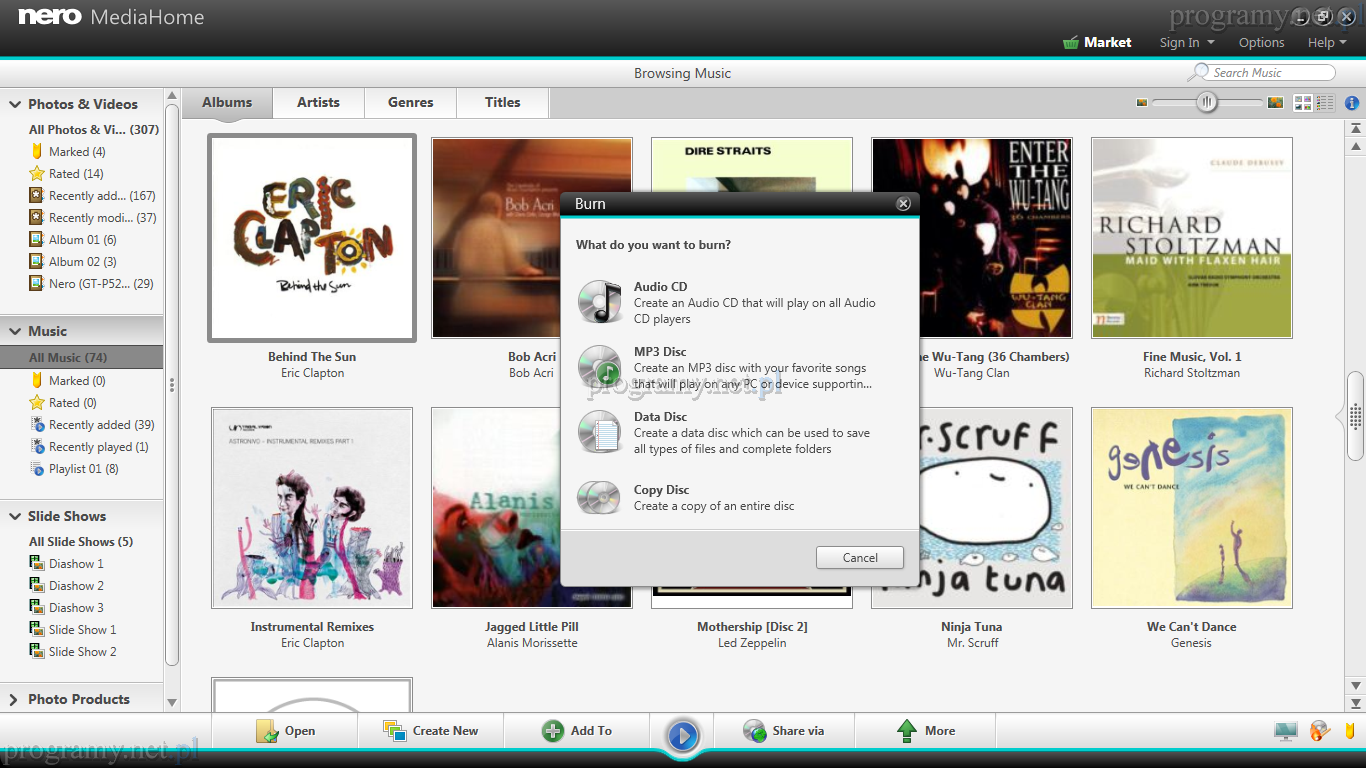The image size is (1366, 768).
Task: Select the MP3 Disc burn icon
Action: [600, 367]
